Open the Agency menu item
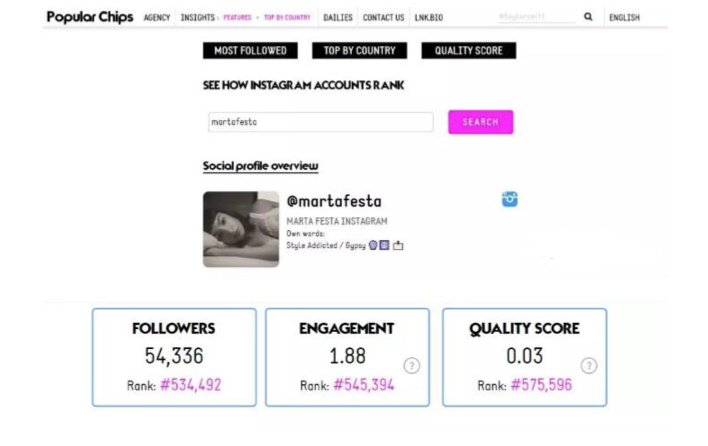The width and height of the screenshot is (708, 446). [157, 18]
